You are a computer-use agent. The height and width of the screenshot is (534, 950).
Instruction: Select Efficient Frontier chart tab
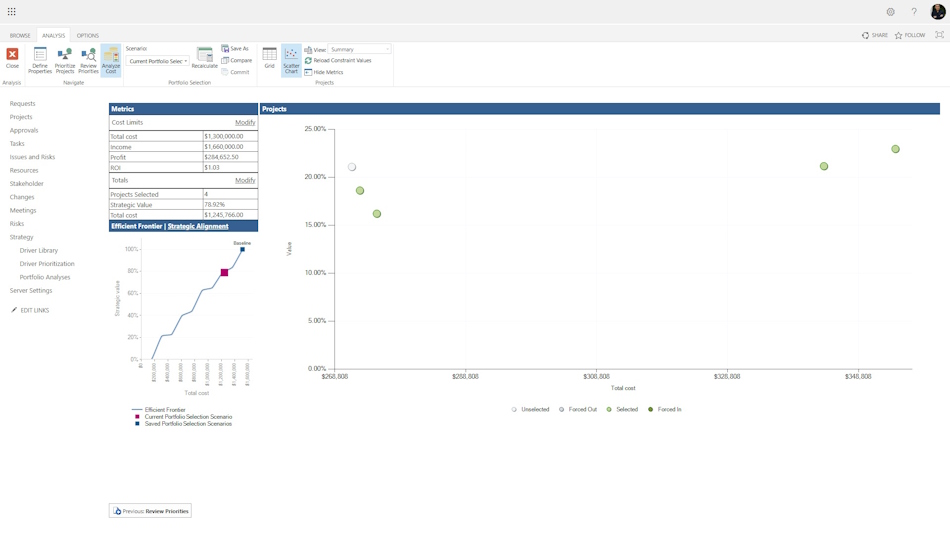click(136, 226)
